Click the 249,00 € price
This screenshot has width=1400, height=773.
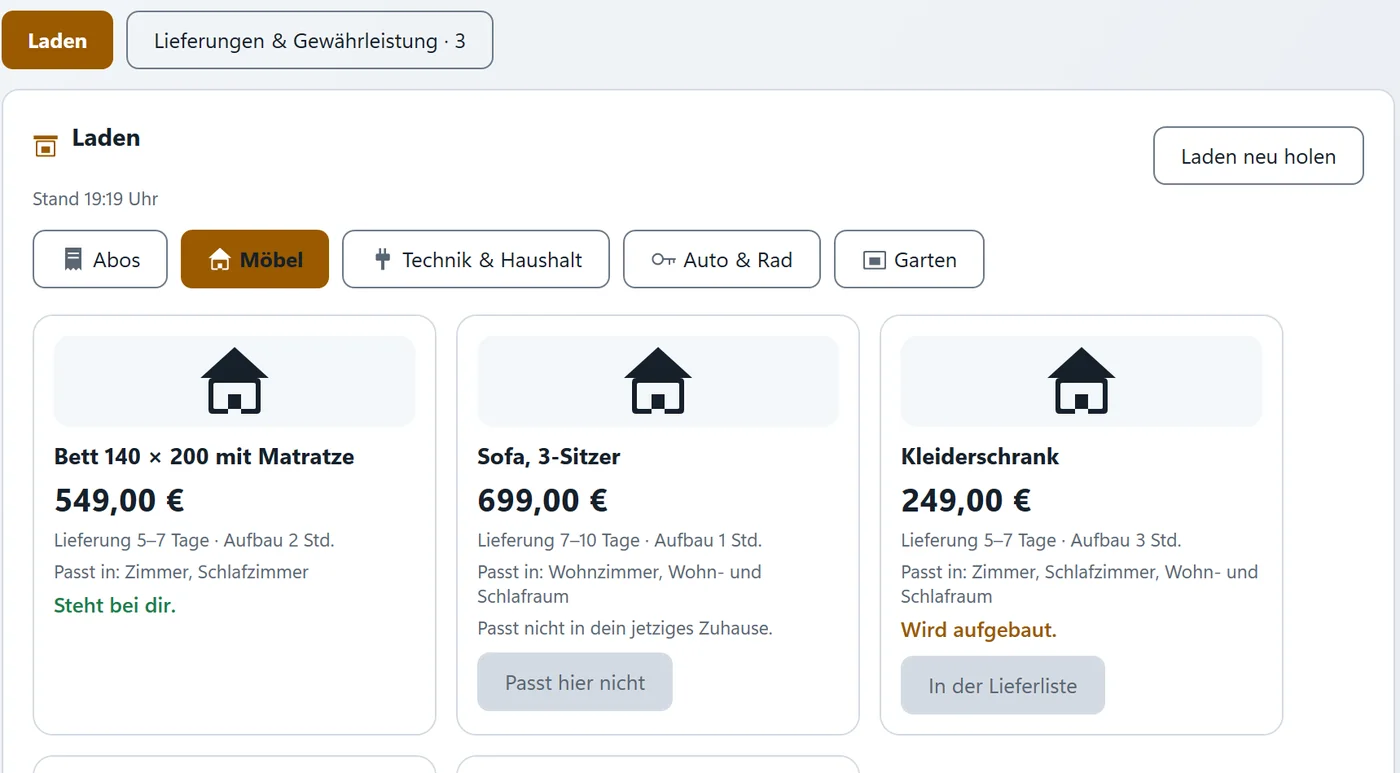click(966, 500)
